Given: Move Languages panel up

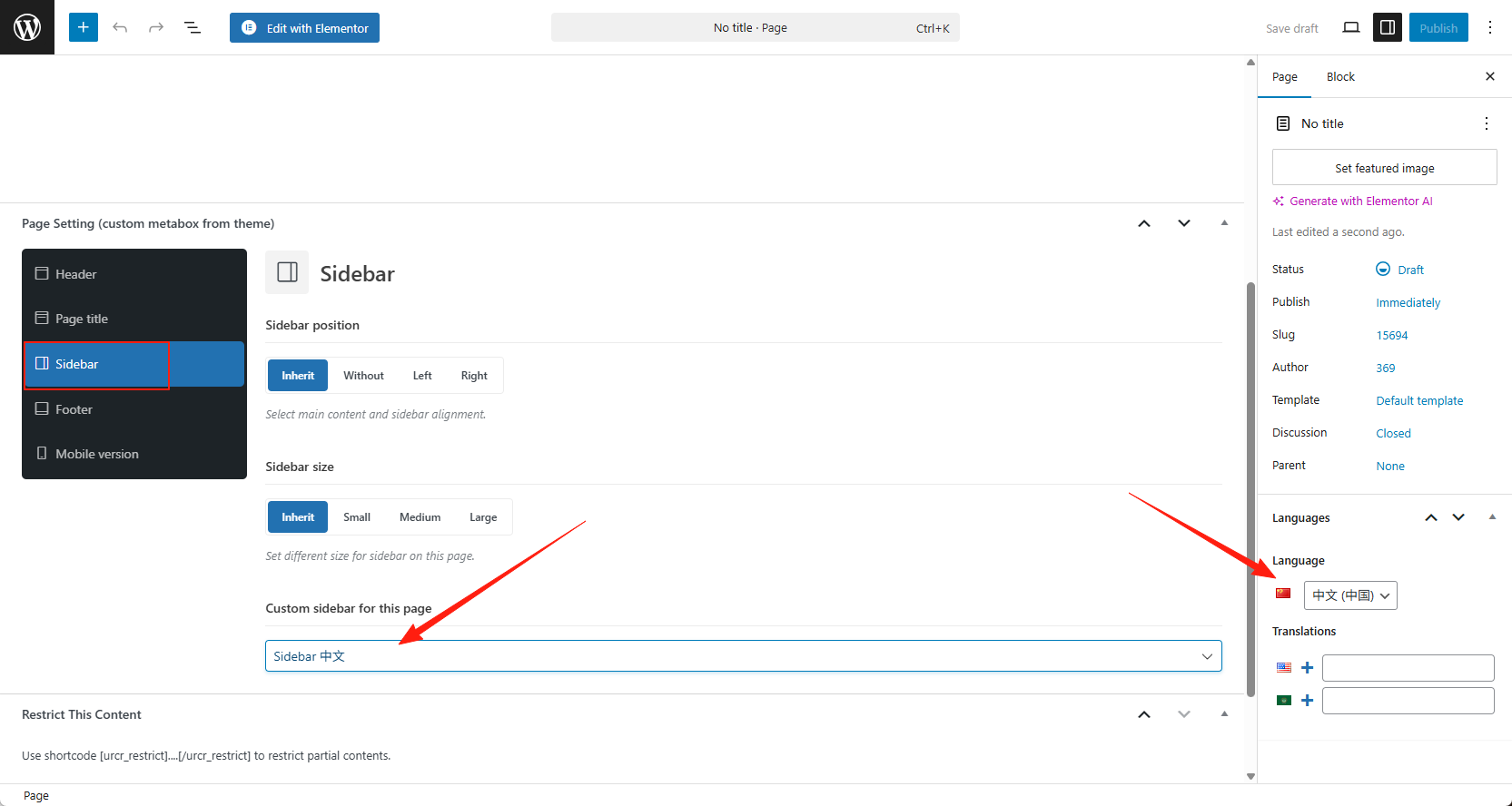Looking at the screenshot, I should (1431, 517).
